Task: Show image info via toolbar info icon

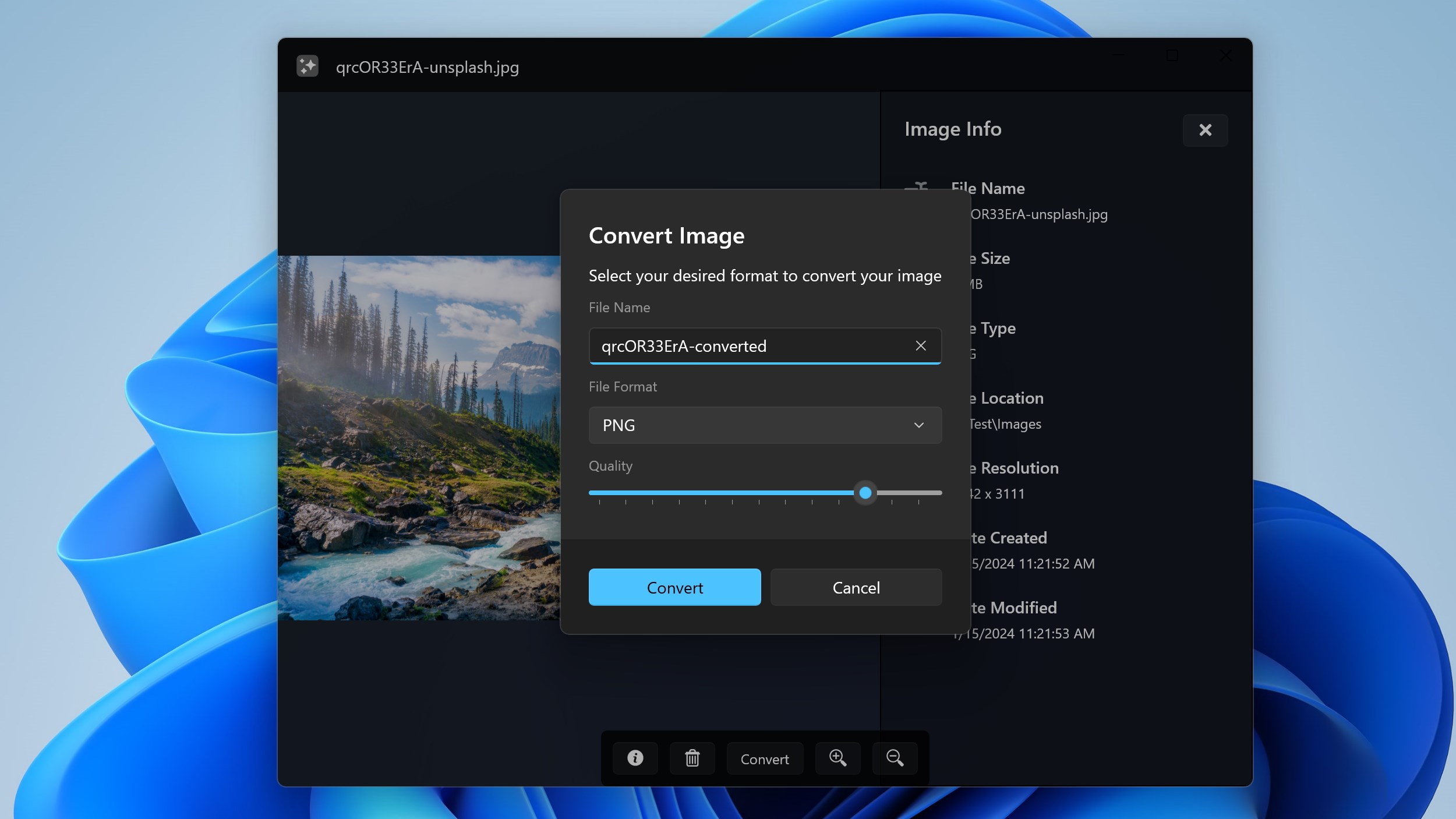Action: [x=635, y=758]
